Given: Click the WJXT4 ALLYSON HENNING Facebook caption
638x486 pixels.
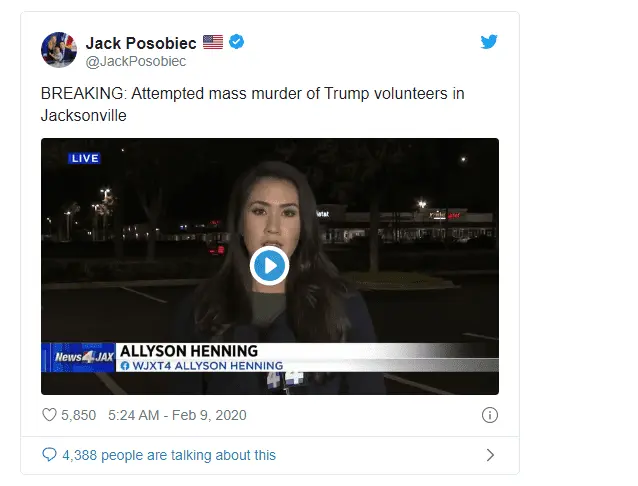Looking at the screenshot, I should point(202,366).
